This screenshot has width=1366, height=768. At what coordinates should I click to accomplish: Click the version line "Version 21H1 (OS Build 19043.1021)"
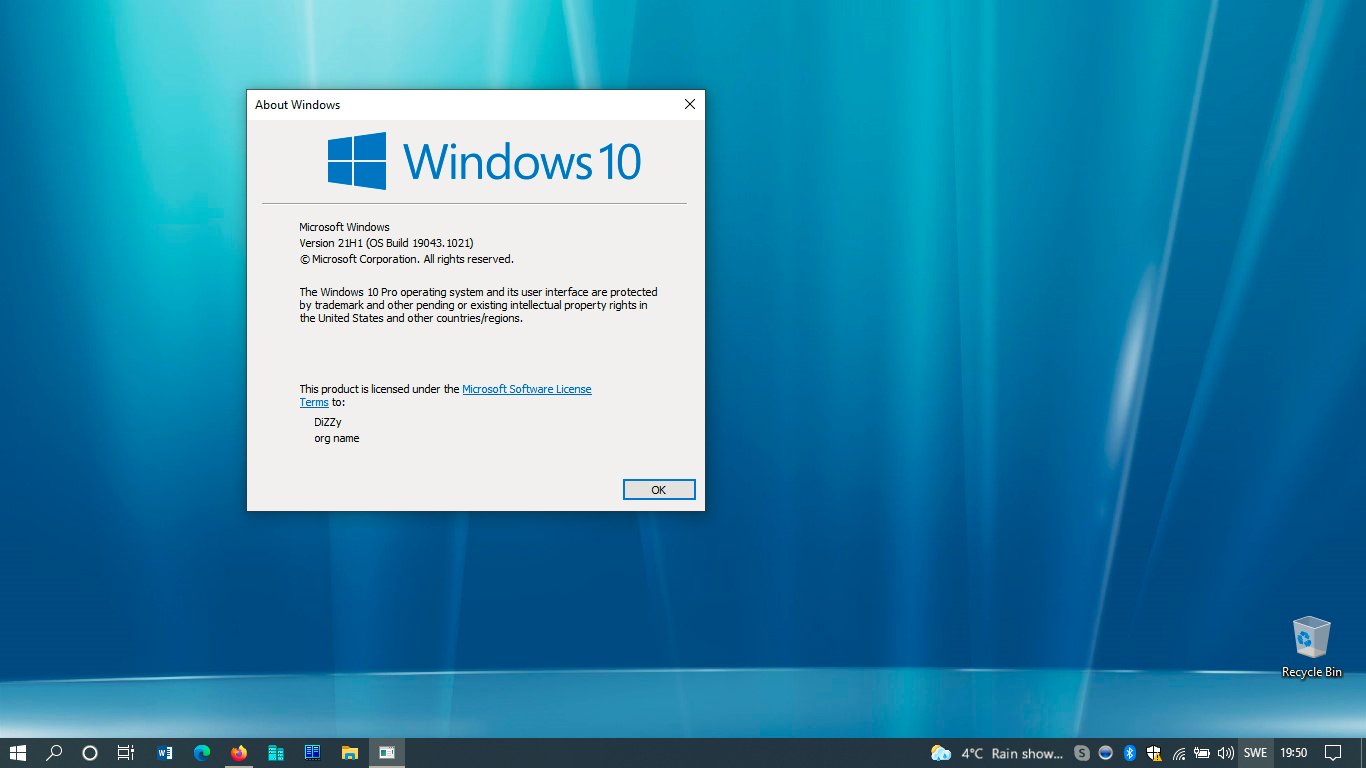(x=387, y=243)
